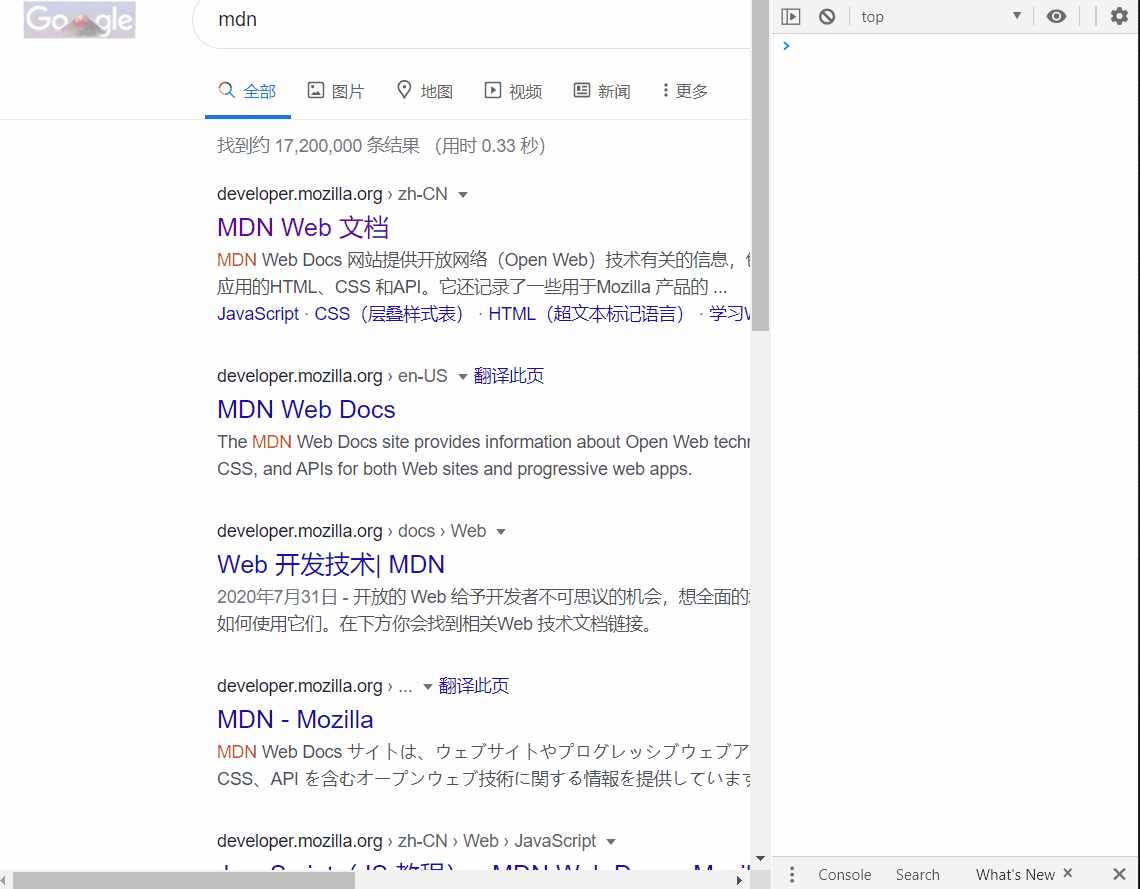Switch to the Console drawer tab
Viewport: 1140px width, 889px height.
tap(844, 874)
